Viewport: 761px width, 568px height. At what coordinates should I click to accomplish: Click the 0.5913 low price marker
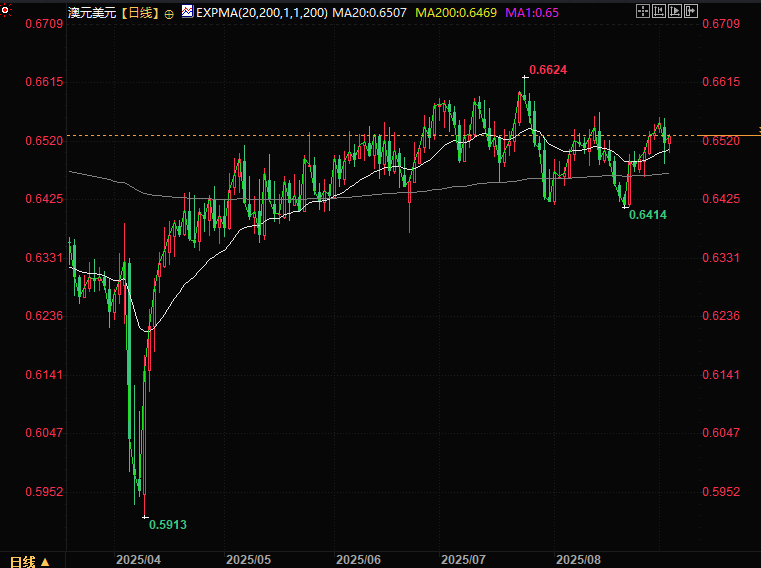[x=167, y=525]
